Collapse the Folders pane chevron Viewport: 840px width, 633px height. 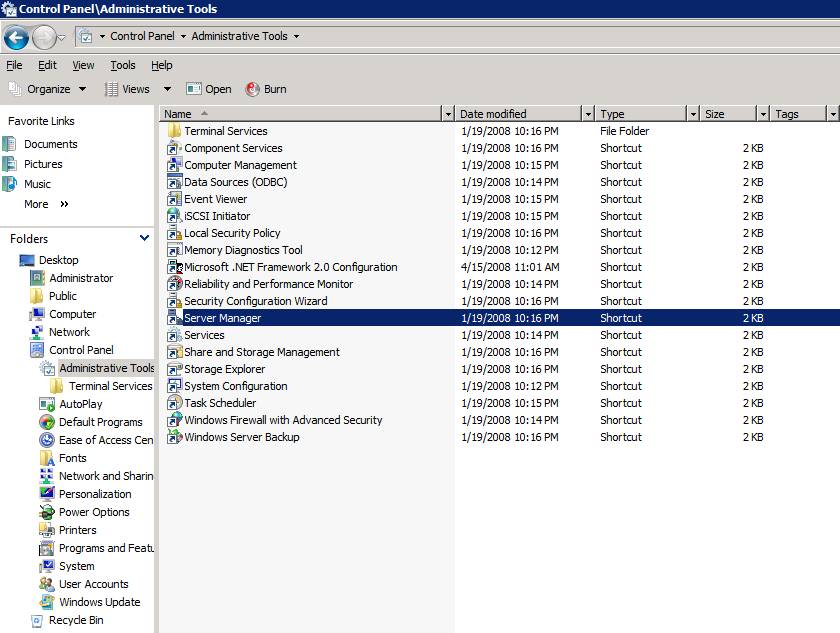click(x=144, y=238)
